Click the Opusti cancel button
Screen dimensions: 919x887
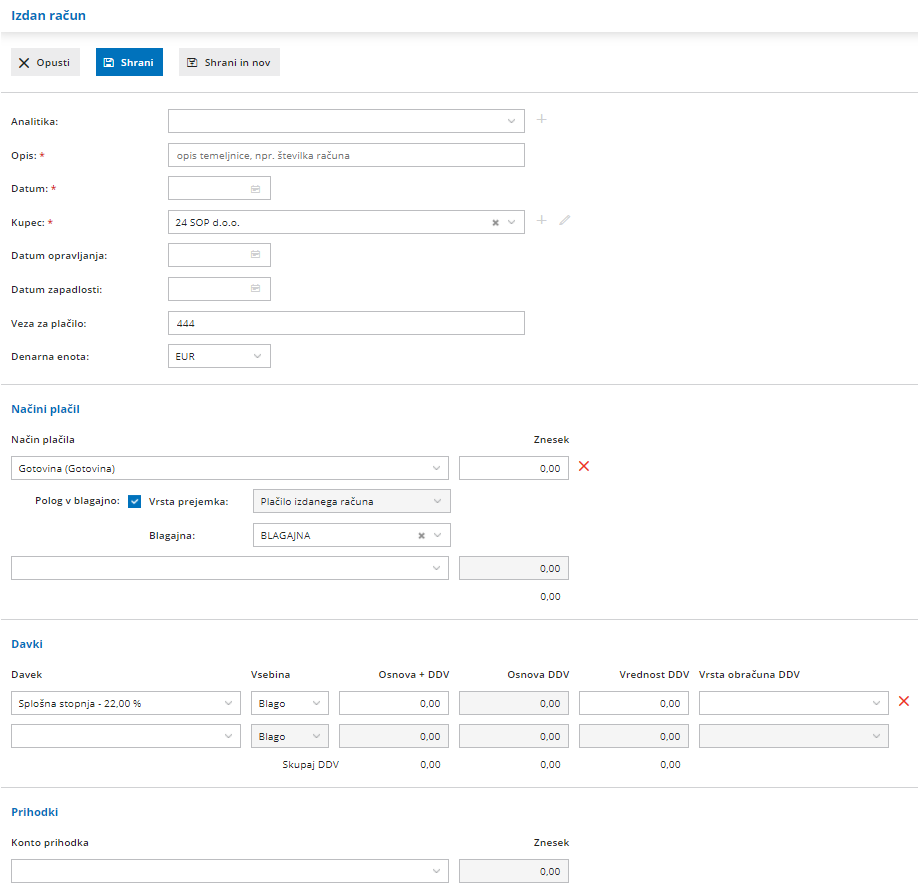(x=45, y=62)
